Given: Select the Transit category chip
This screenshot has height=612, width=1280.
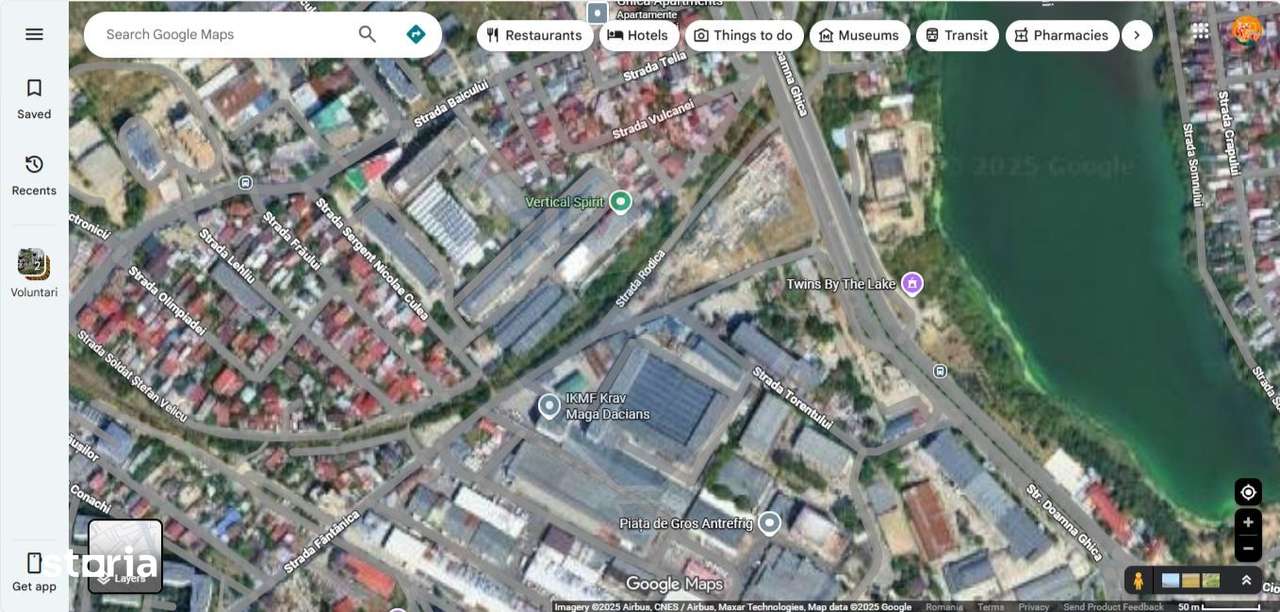Looking at the screenshot, I should click(957, 35).
